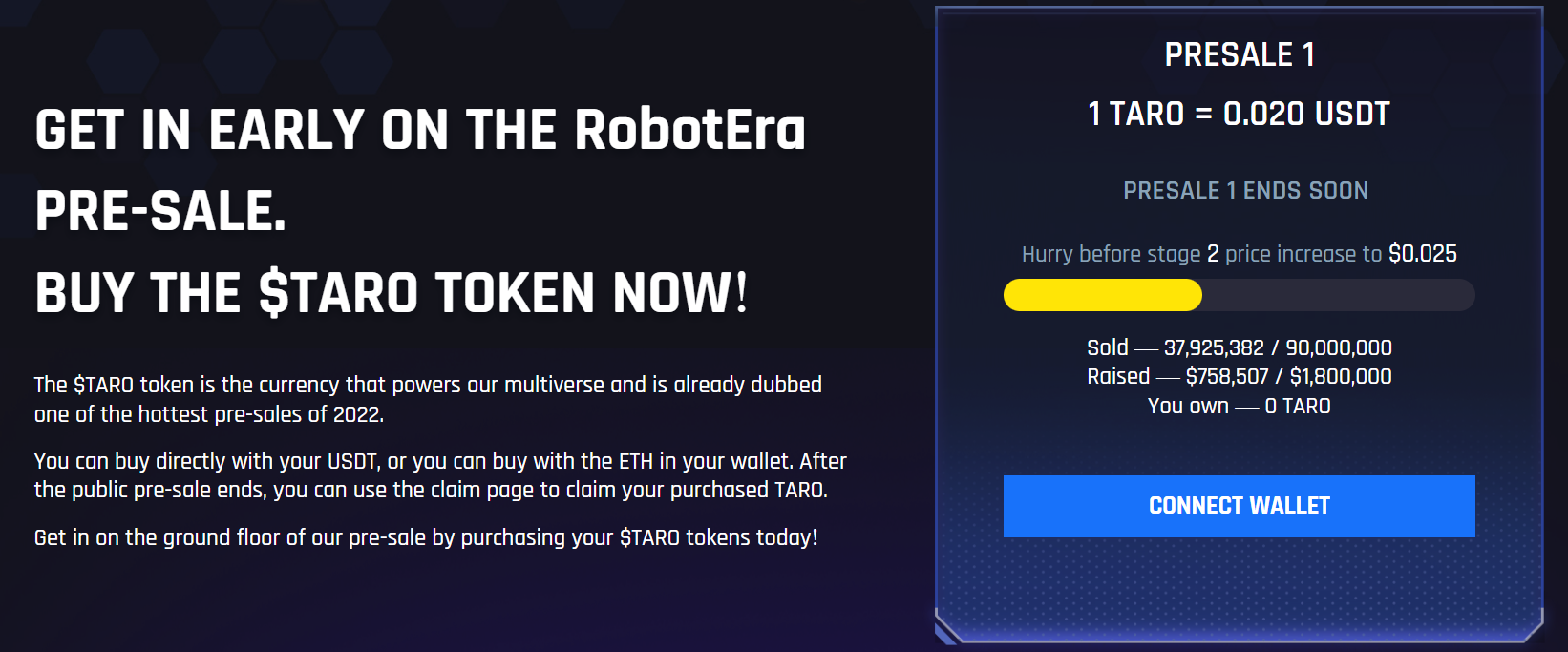Click the Connect Wallet button
The image size is (1568, 652).
[x=1239, y=506]
